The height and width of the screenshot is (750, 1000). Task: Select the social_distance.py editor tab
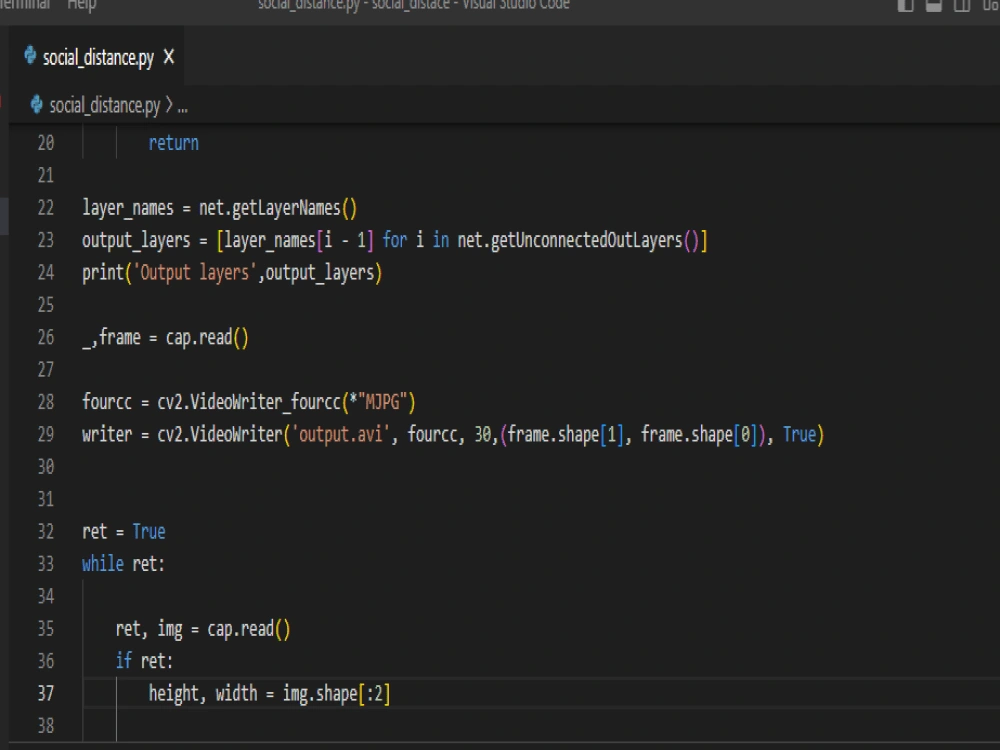tap(98, 57)
